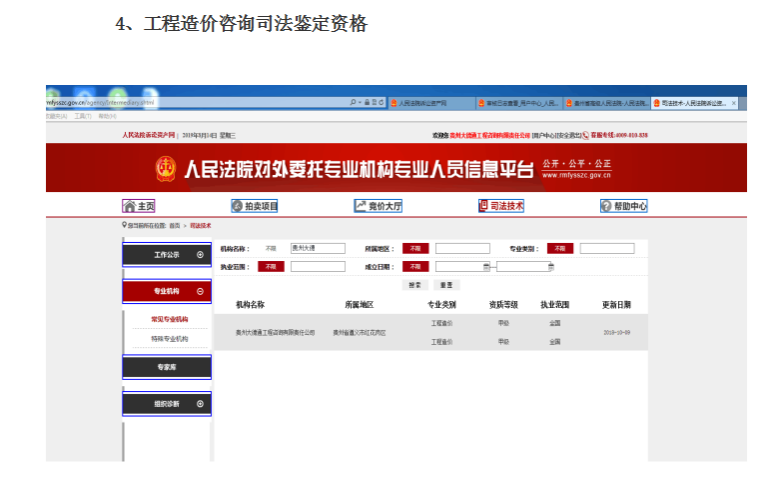Select 特殊专业机构 in the sidebar

point(170,339)
